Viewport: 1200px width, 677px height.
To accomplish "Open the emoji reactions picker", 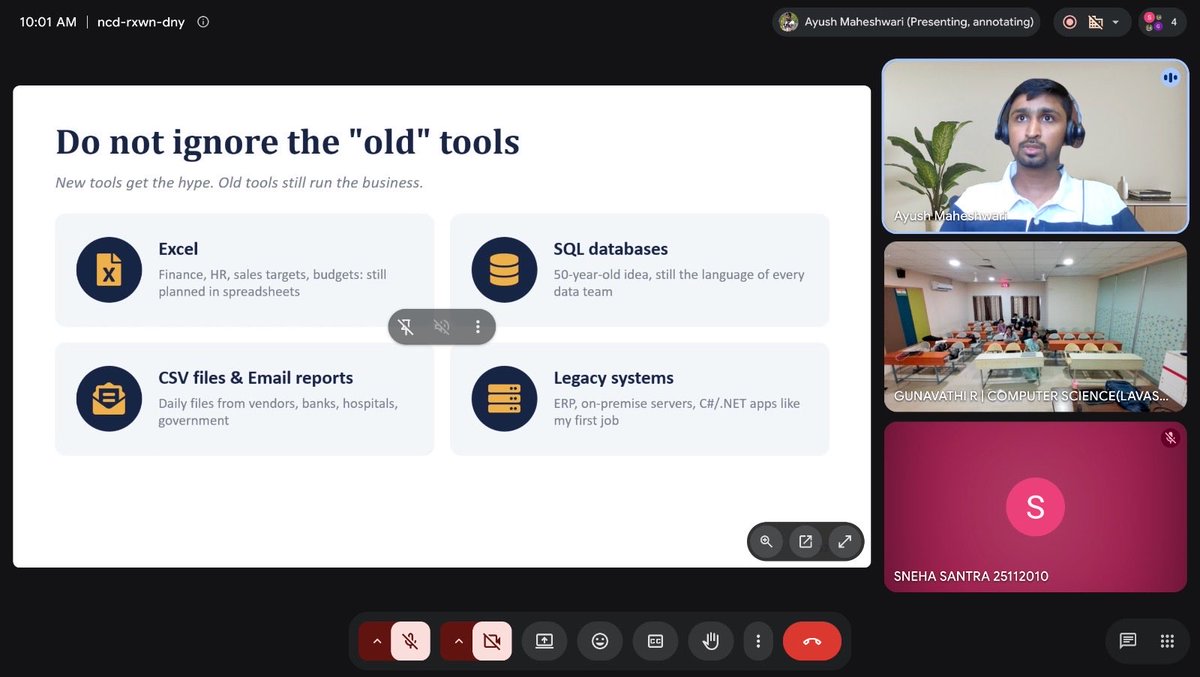I will [x=600, y=641].
